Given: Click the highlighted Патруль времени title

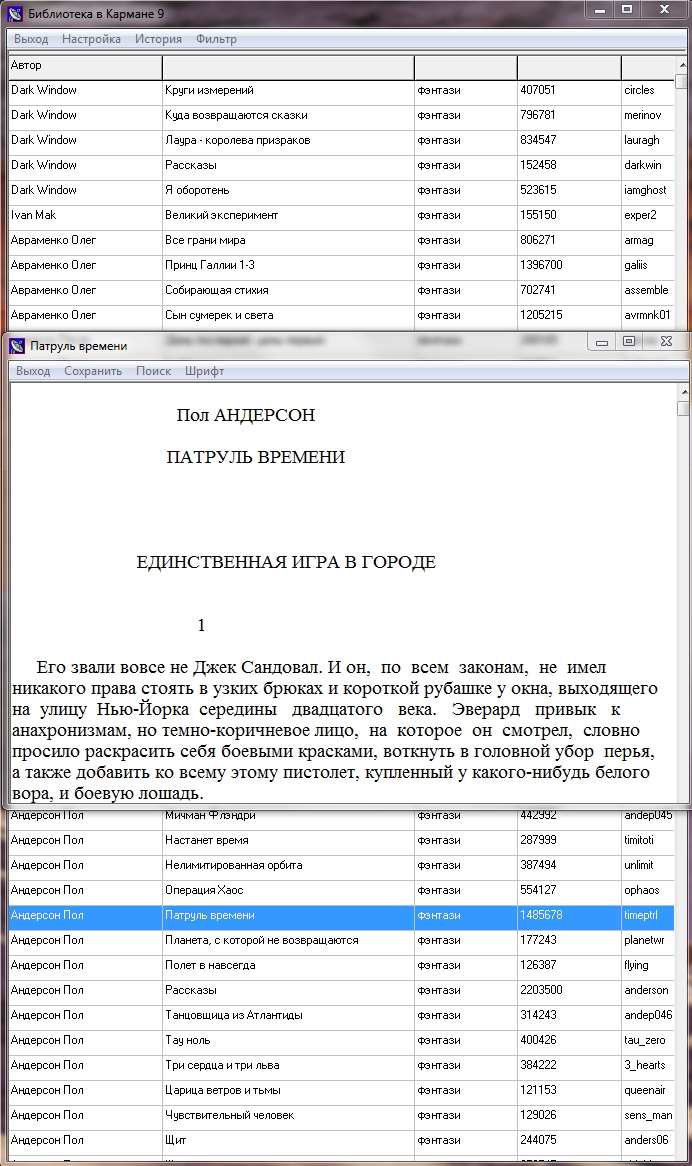Looking at the screenshot, I should coord(210,916).
